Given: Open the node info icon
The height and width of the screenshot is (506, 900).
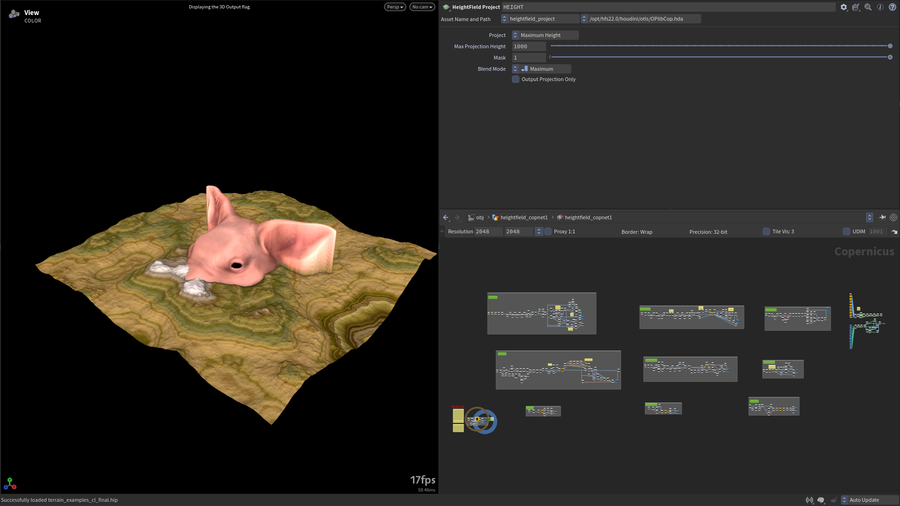Looking at the screenshot, I should pos(880,7).
